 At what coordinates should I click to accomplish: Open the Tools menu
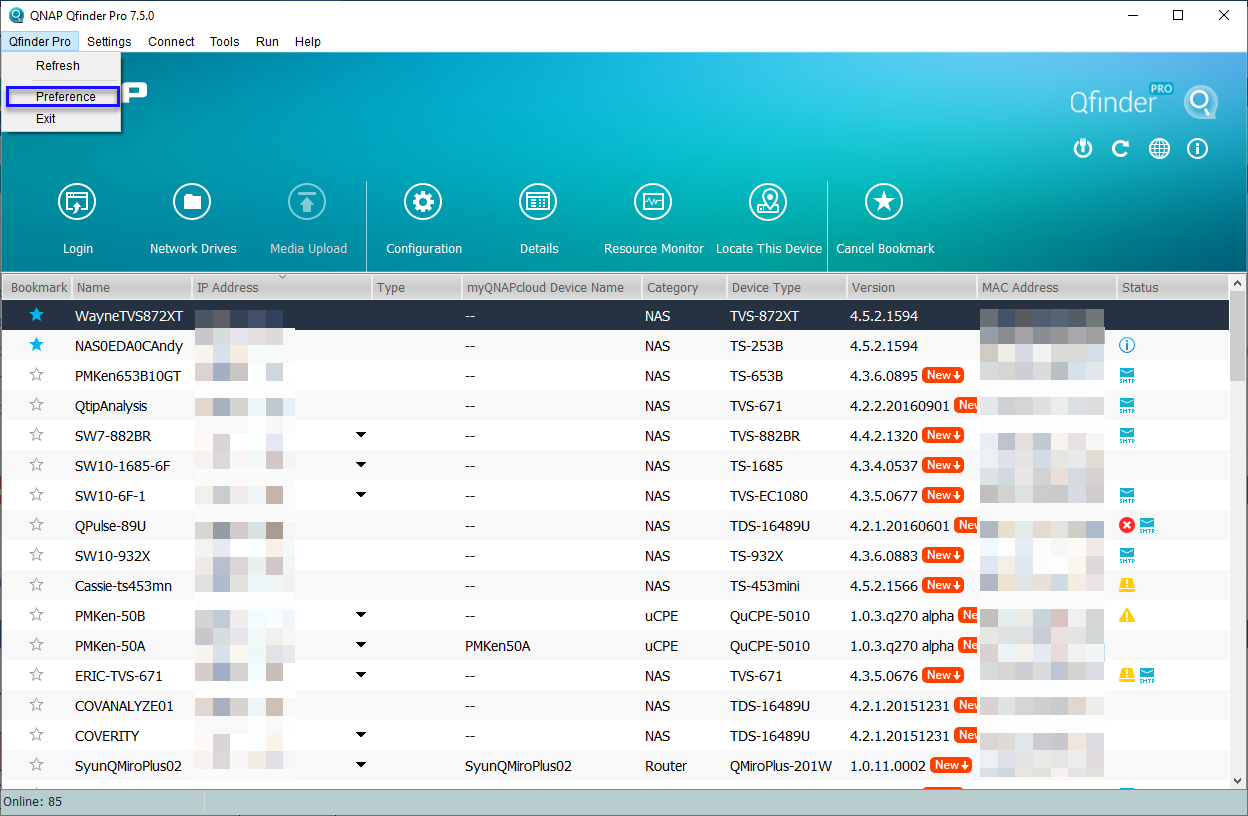coord(224,42)
